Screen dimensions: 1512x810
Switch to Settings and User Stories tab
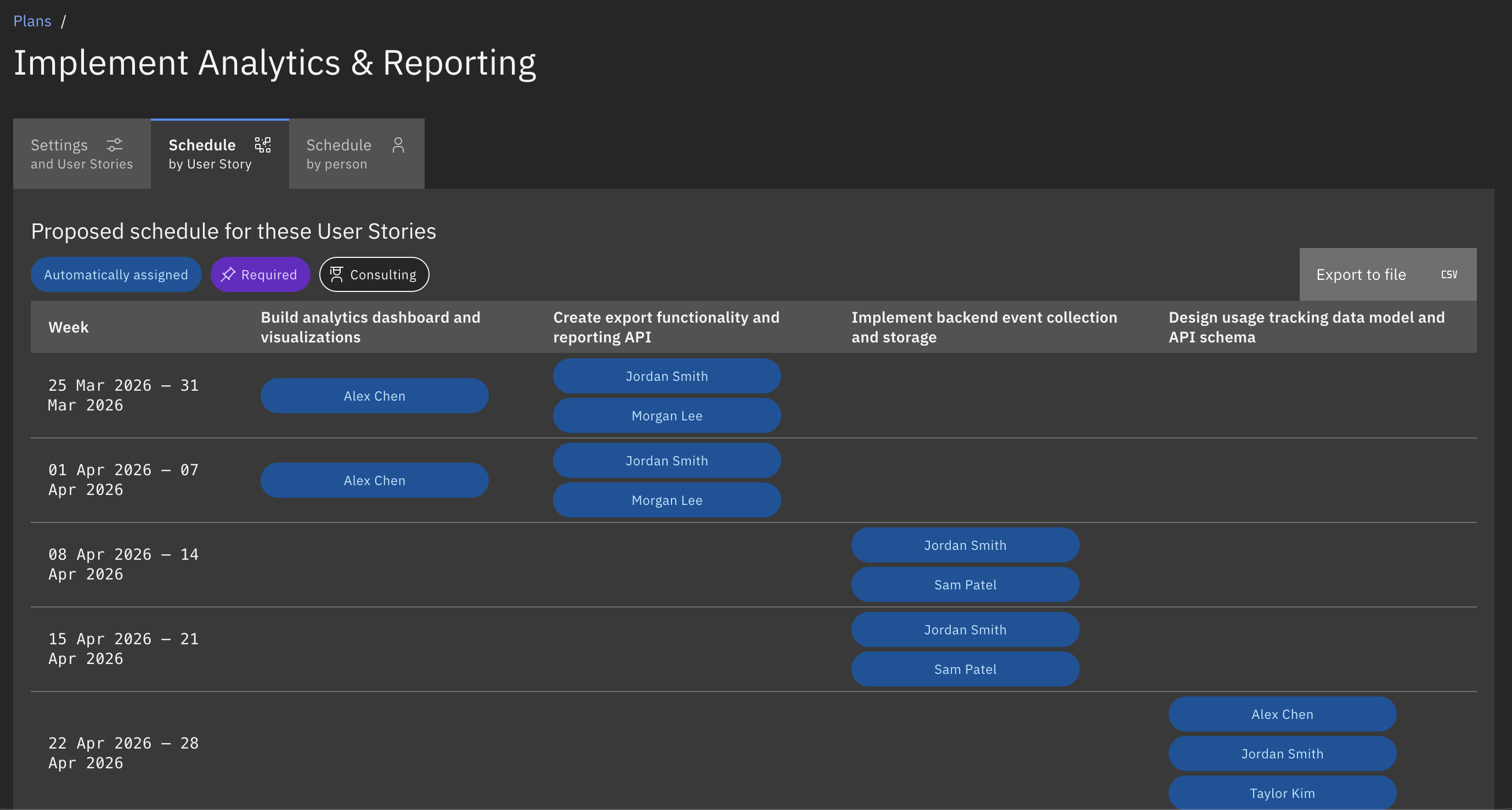pyautogui.click(x=82, y=154)
